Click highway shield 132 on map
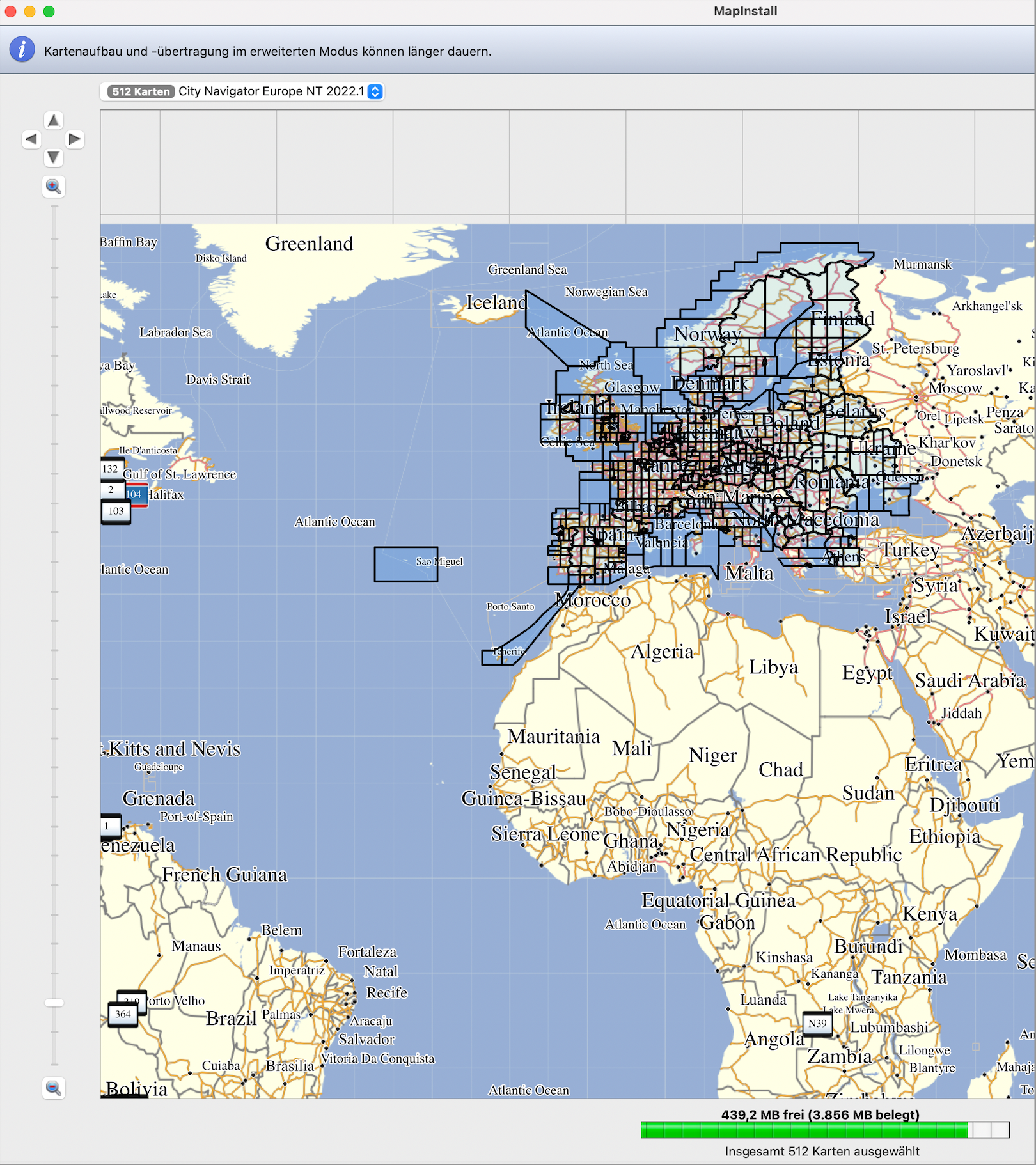This screenshot has height=1165, width=1036. (x=111, y=469)
